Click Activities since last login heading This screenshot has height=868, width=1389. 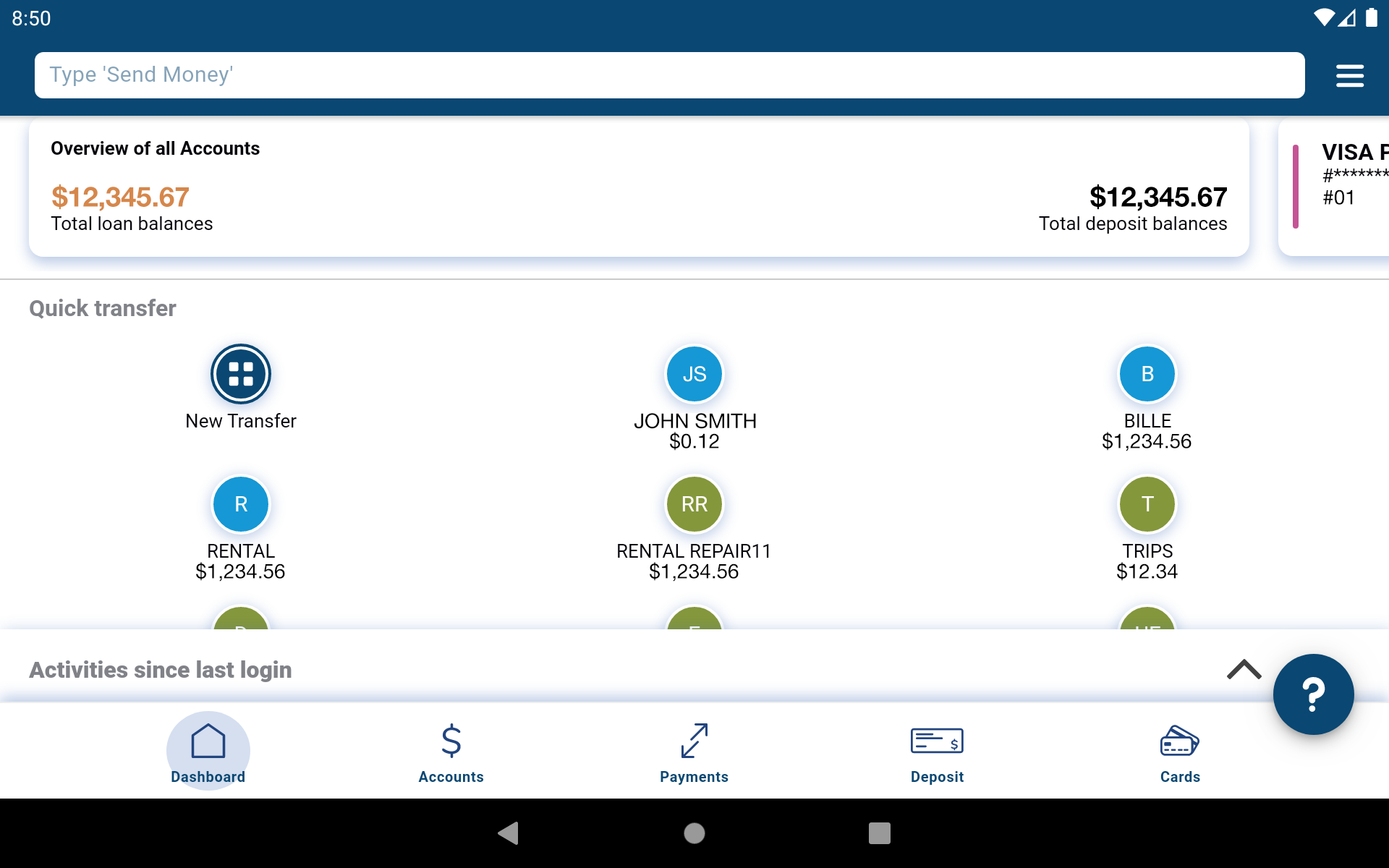(x=161, y=671)
